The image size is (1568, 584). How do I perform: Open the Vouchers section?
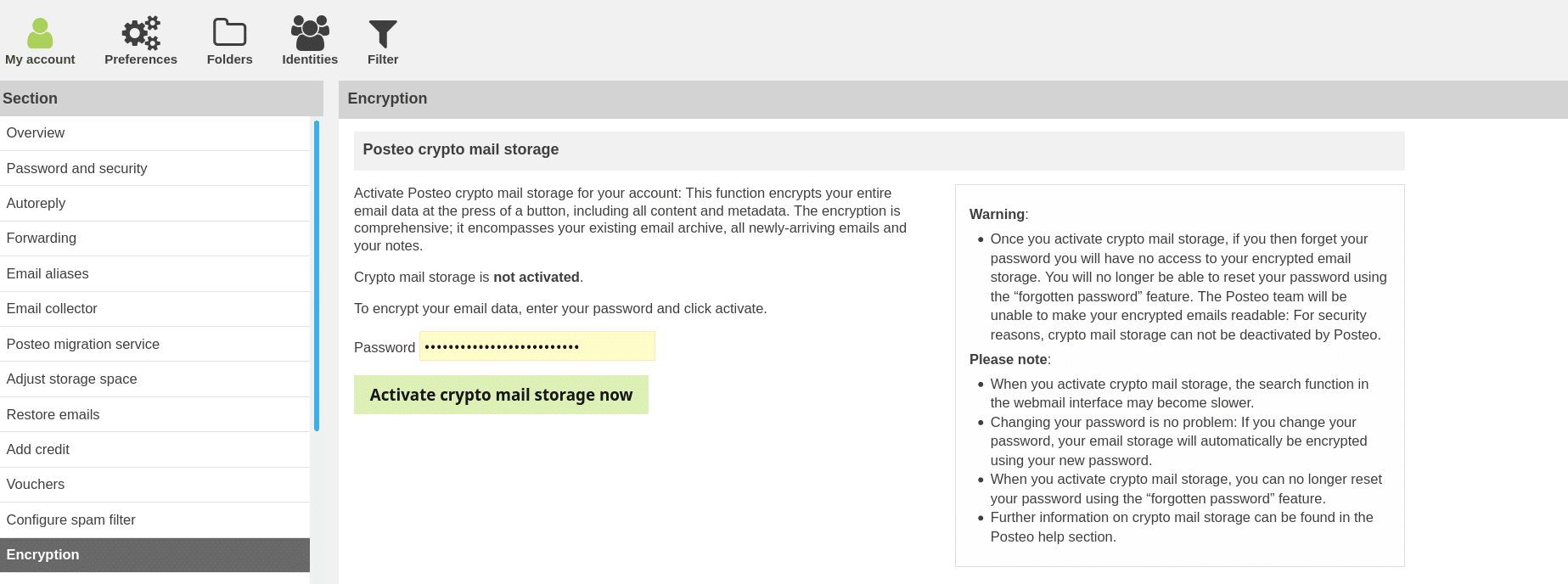pos(36,485)
